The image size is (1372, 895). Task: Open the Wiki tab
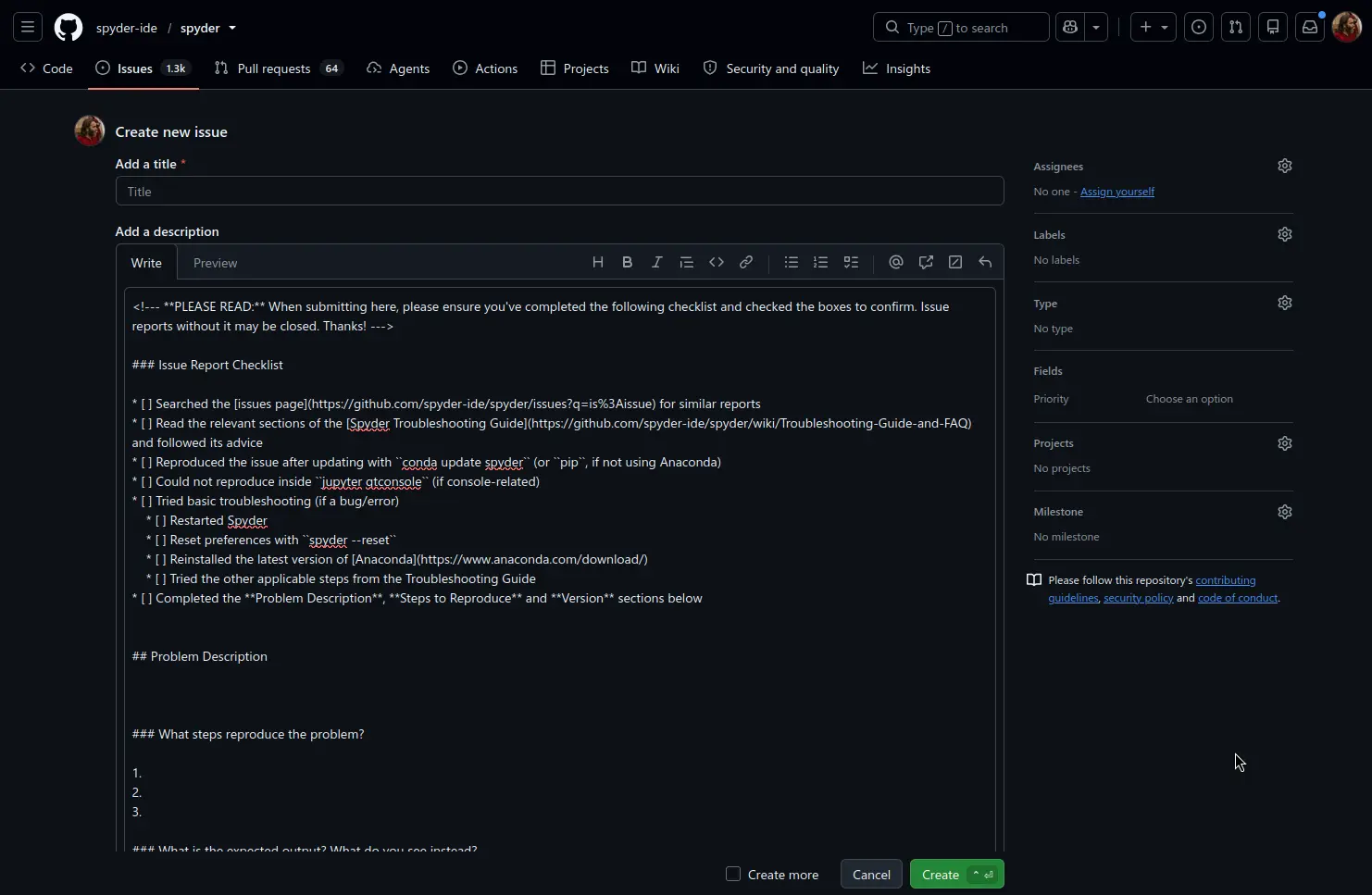tap(655, 68)
